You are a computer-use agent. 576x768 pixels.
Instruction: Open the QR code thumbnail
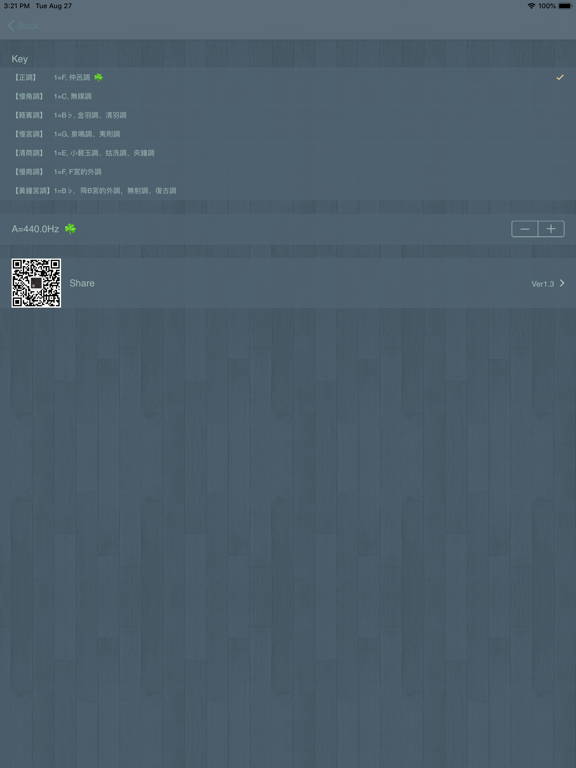click(36, 283)
